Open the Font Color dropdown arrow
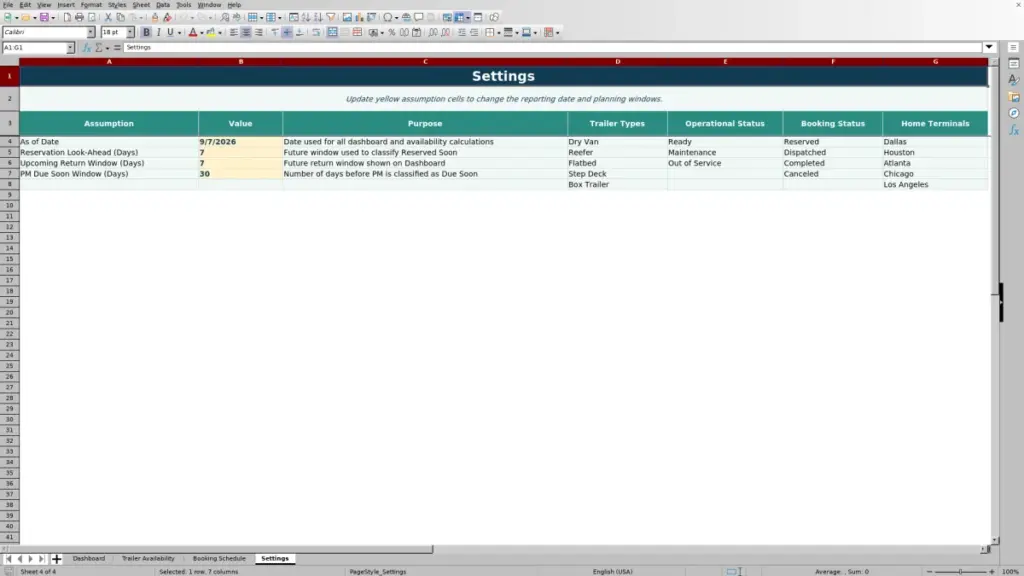The image size is (1024, 576). tap(202, 33)
